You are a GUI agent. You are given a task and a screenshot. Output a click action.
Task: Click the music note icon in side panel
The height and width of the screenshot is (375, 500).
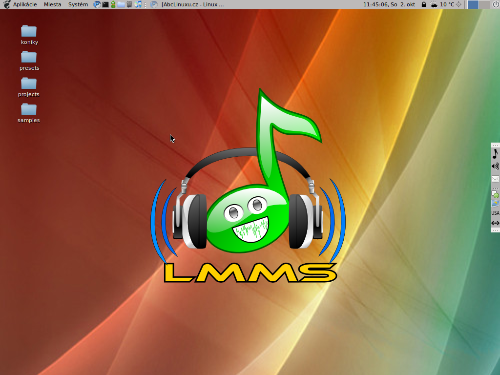tap(495, 154)
